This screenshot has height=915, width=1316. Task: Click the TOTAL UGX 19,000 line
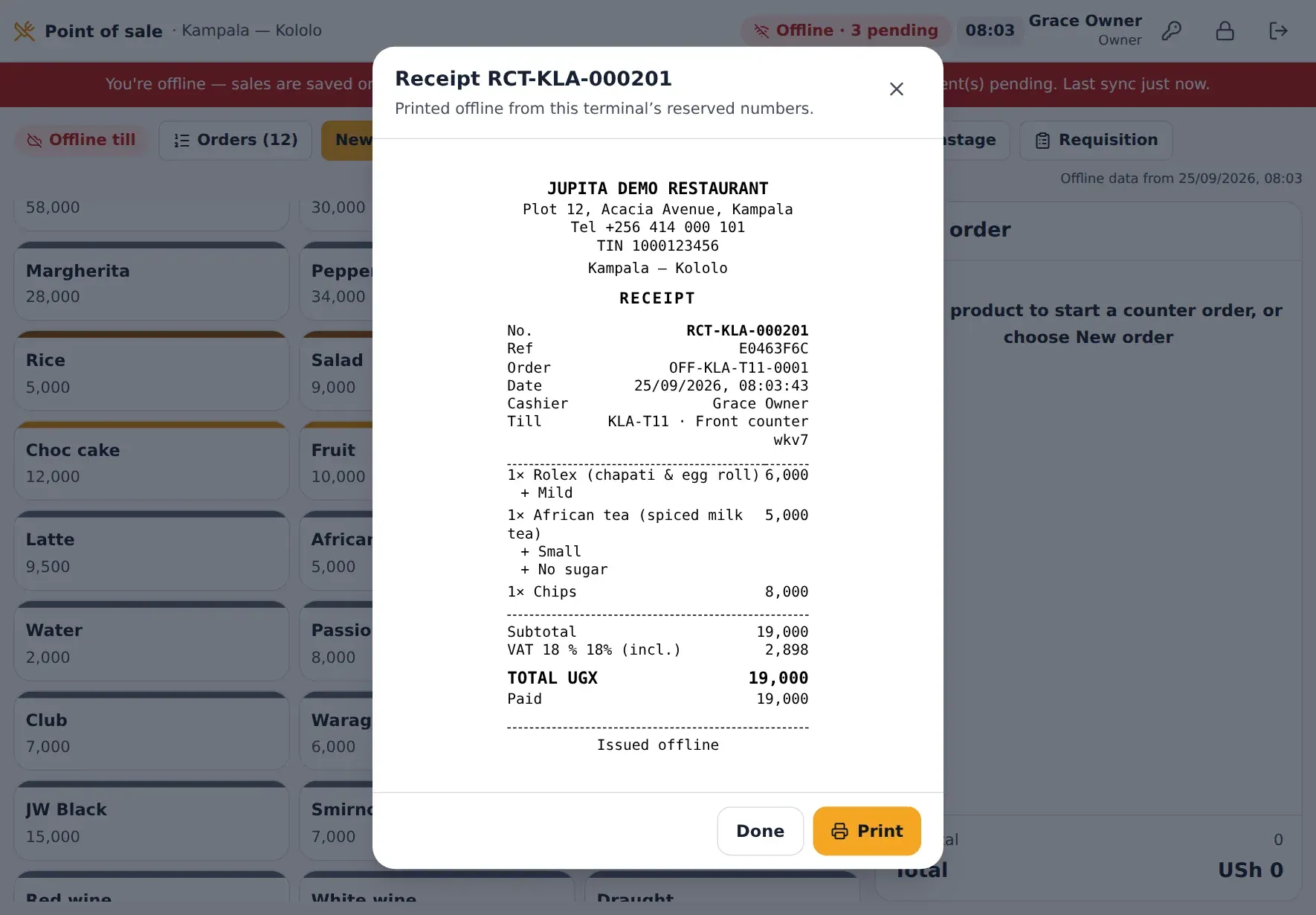(657, 678)
